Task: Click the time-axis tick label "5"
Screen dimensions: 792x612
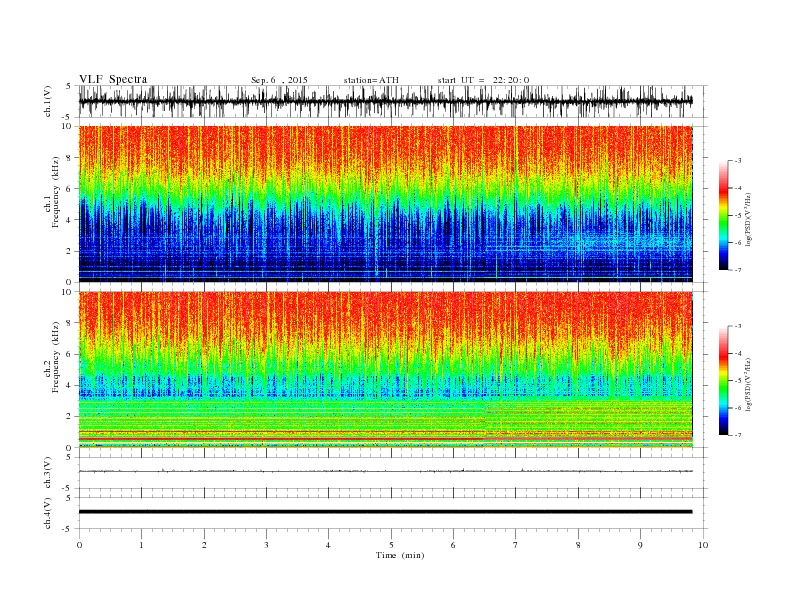Action: tap(391, 545)
